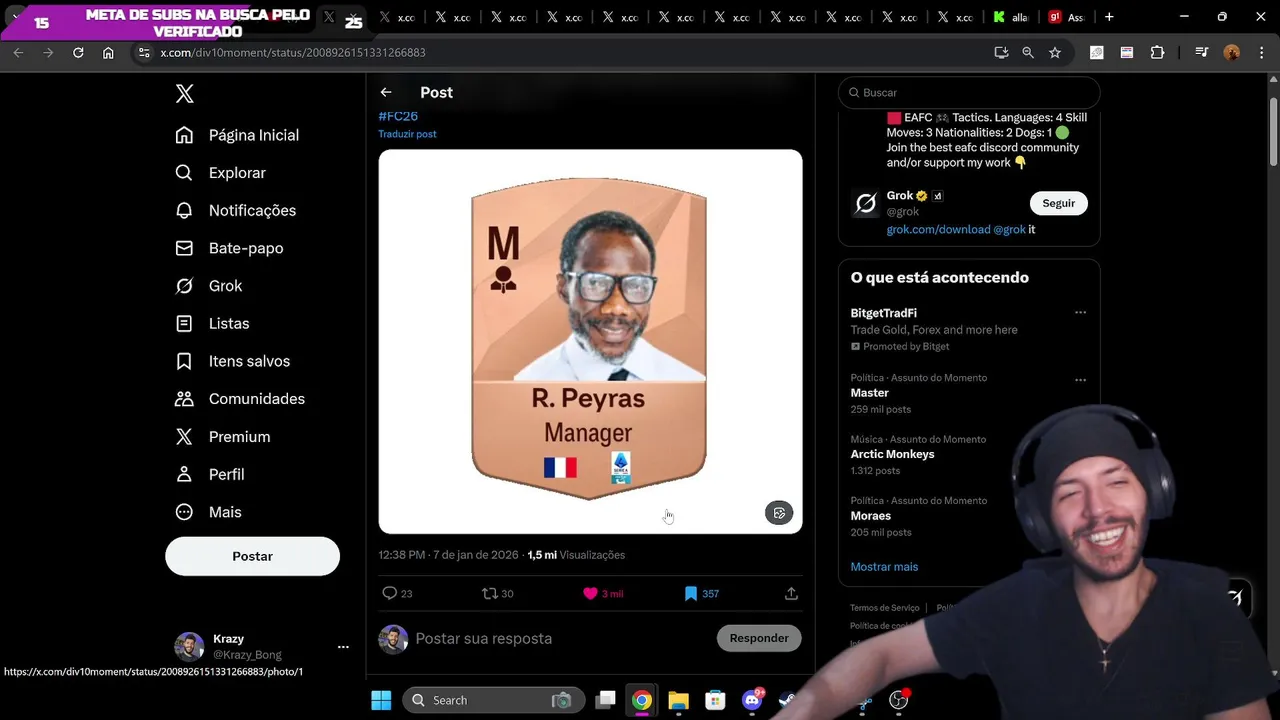This screenshot has width=1280, height=720.
Task: Open account menu dots next to Krazy
Action: pos(343,647)
